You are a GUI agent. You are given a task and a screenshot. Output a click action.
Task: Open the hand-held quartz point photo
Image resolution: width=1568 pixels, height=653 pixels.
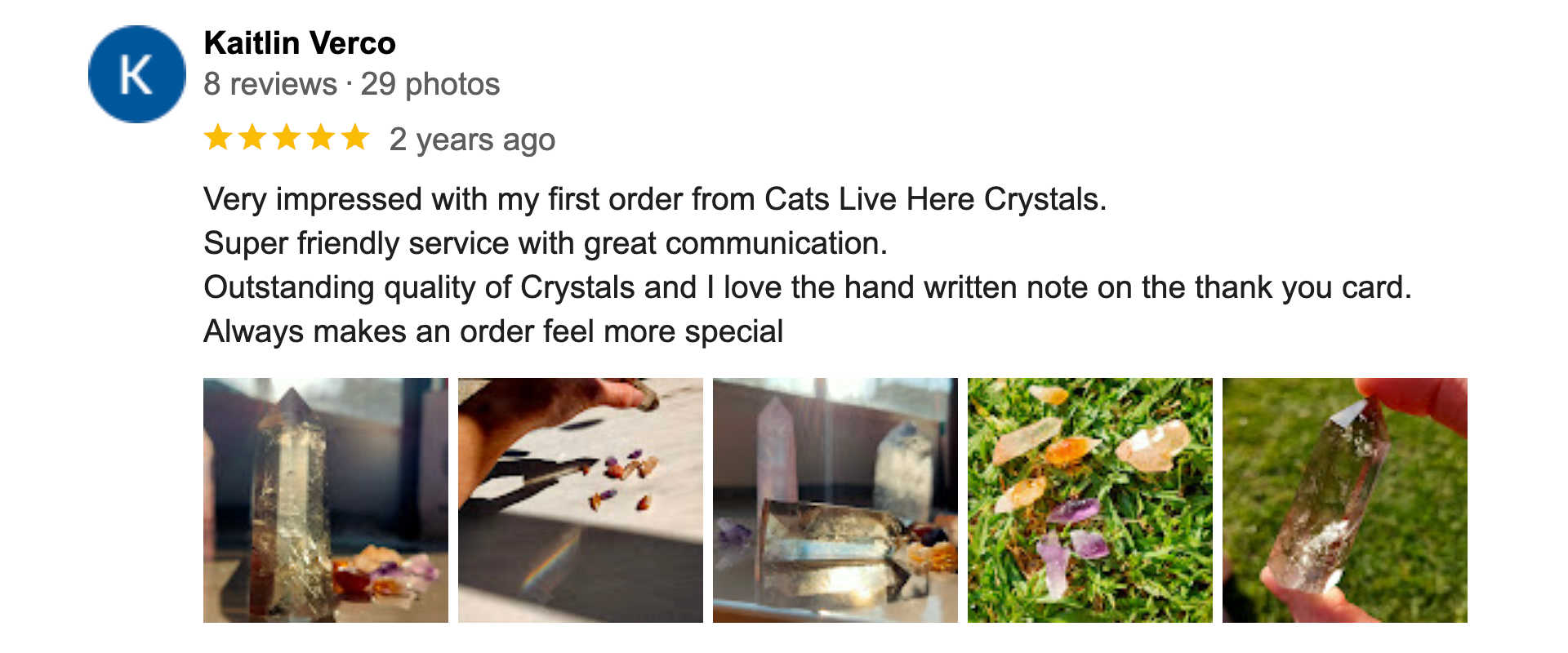tap(1344, 500)
